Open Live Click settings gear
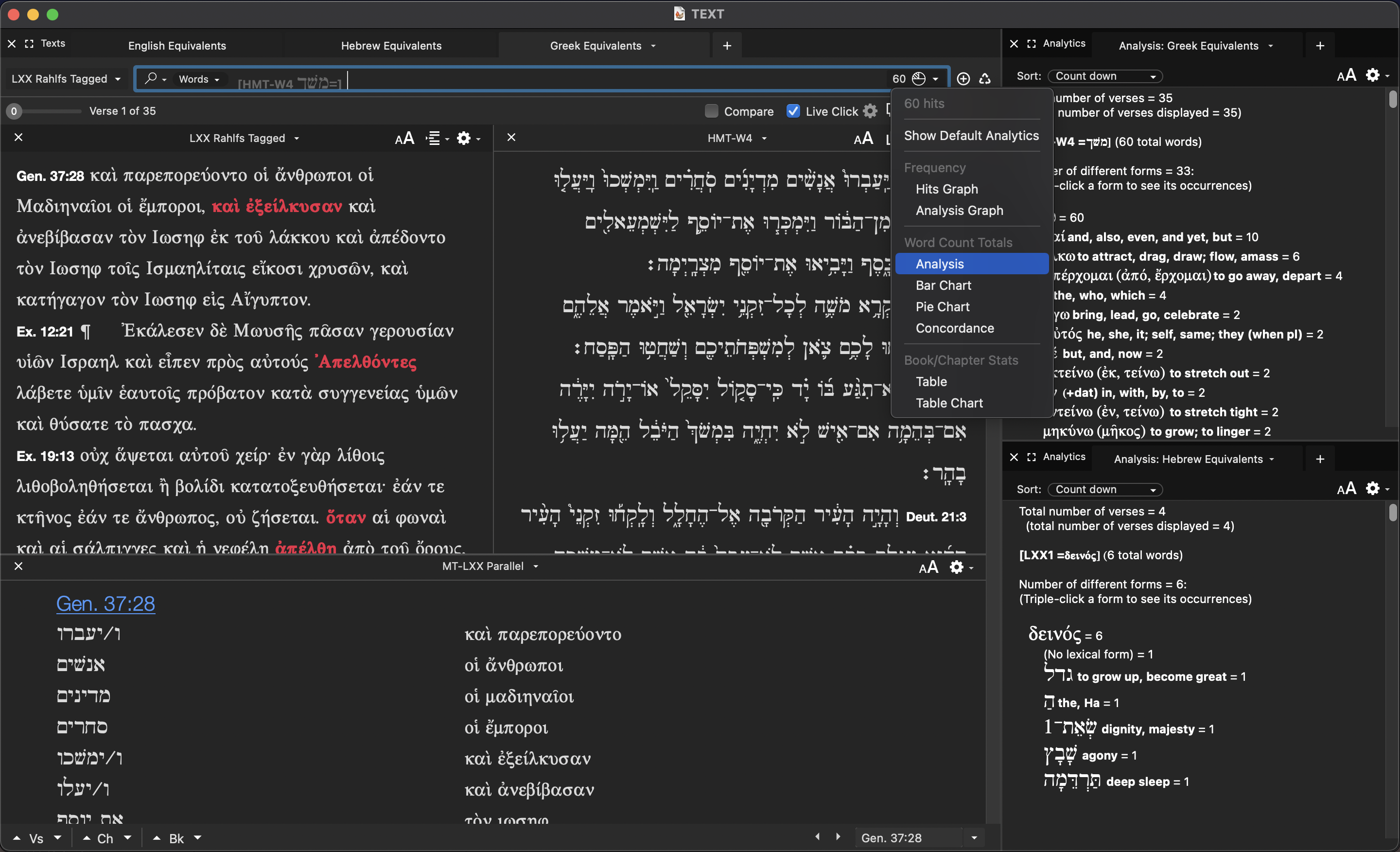1400x852 pixels. 871,111
